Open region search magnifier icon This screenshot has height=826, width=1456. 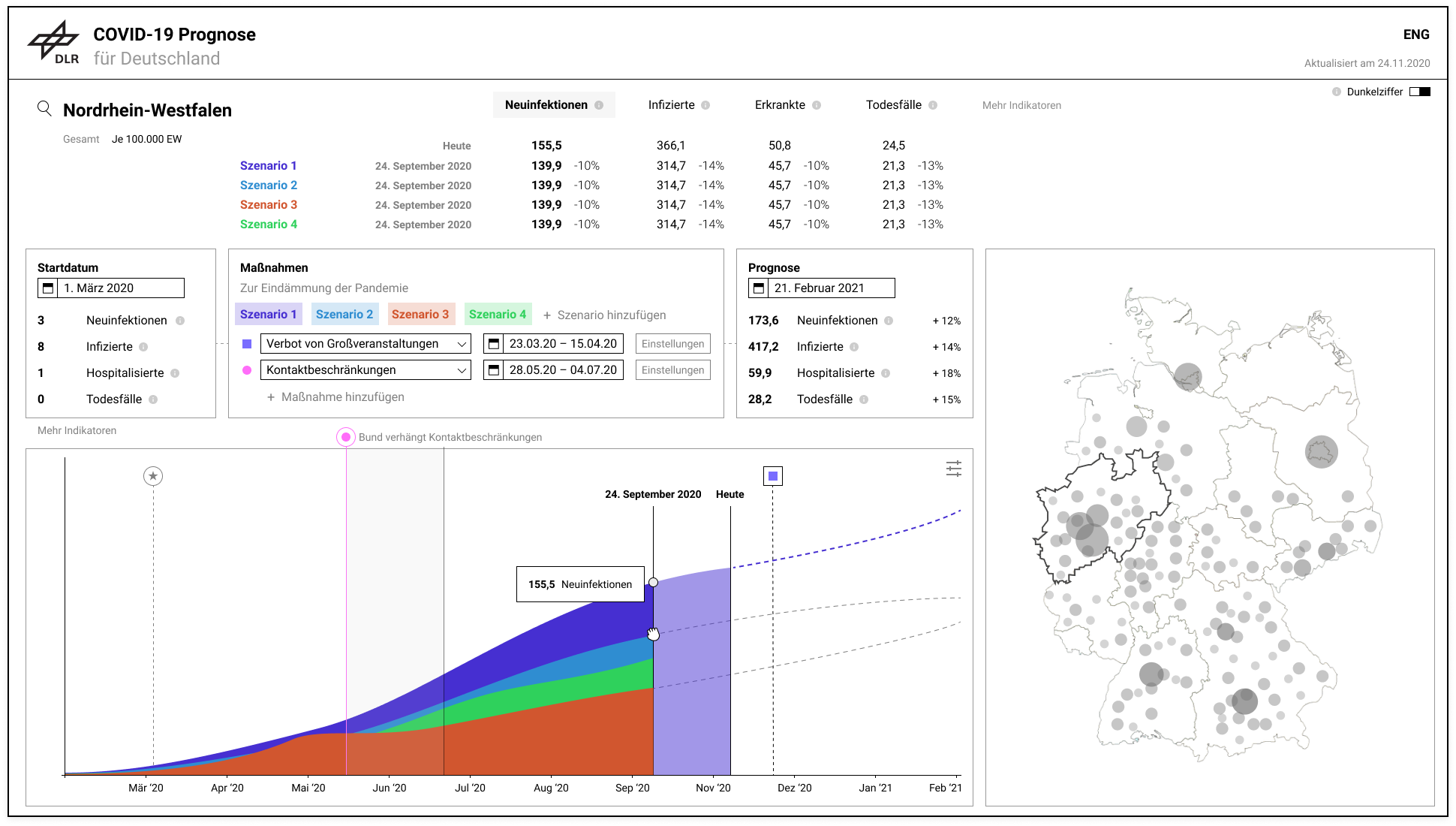[44, 109]
